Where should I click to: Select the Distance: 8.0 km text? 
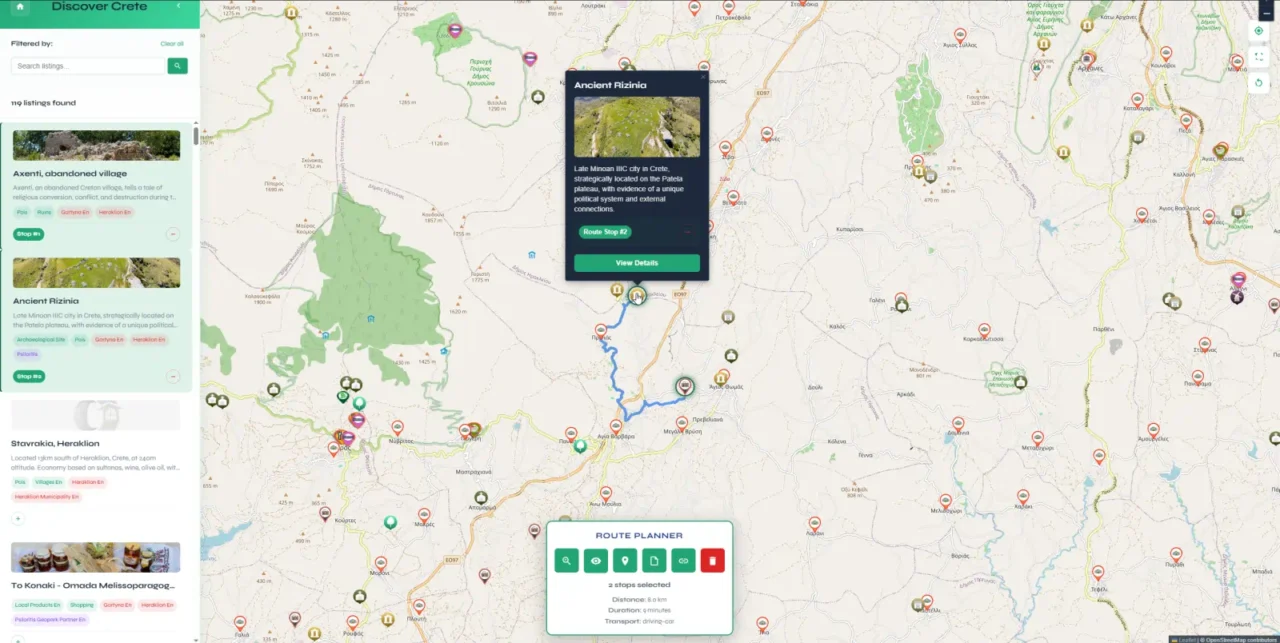pos(639,599)
